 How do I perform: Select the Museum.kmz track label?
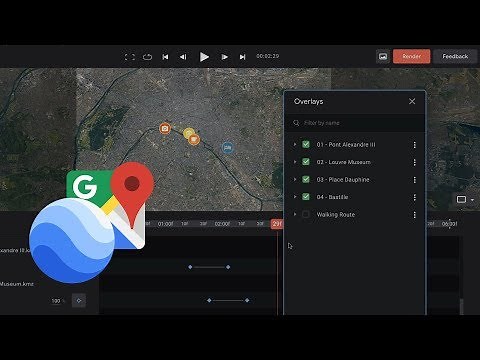pos(17,284)
